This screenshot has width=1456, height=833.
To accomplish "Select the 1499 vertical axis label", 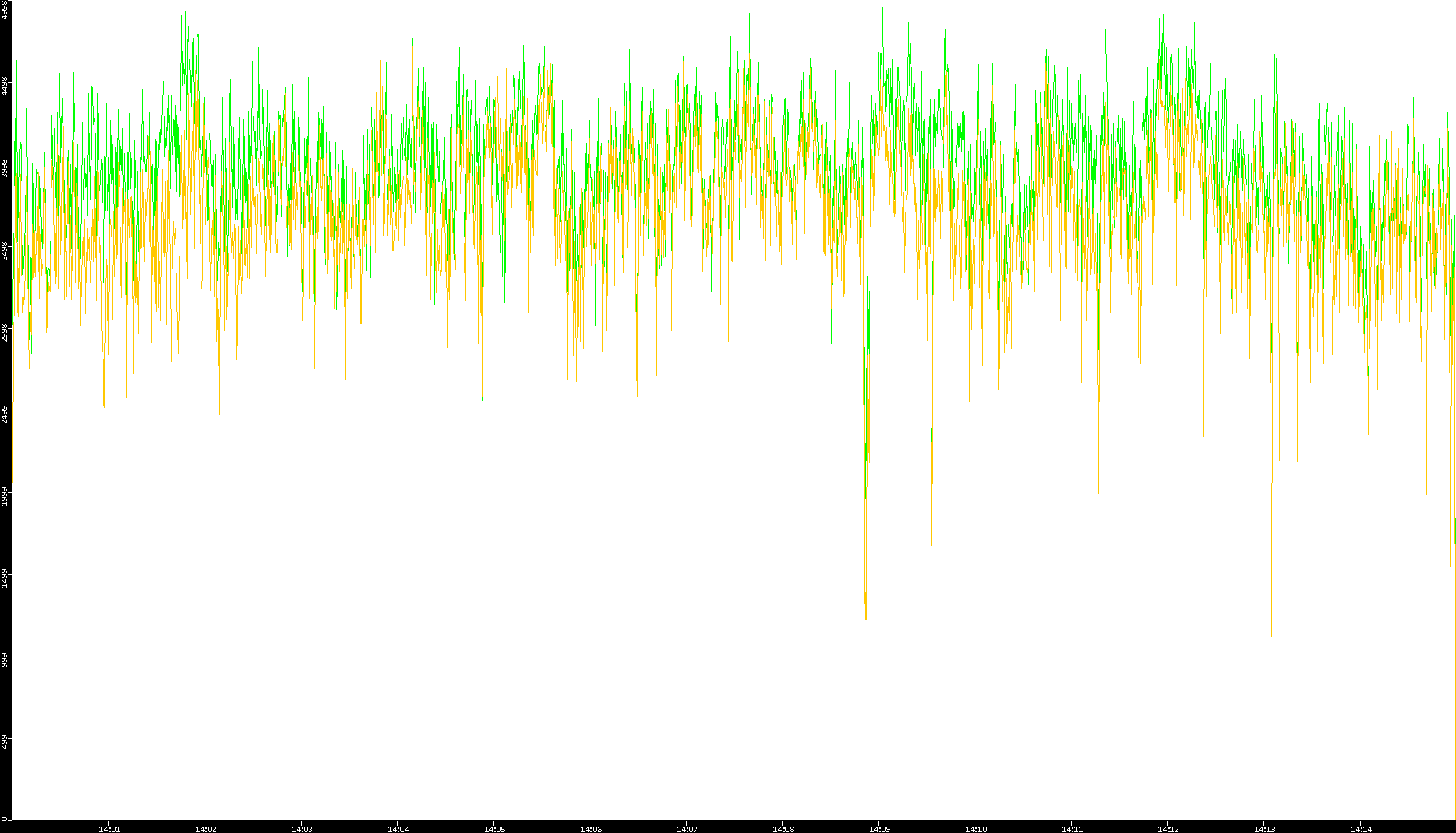I will (6, 578).
